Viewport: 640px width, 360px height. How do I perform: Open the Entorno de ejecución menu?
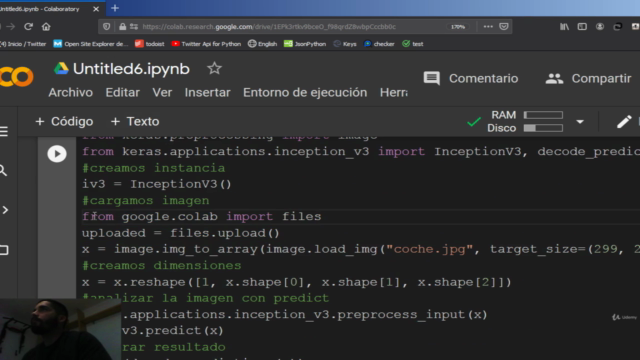[x=305, y=93]
